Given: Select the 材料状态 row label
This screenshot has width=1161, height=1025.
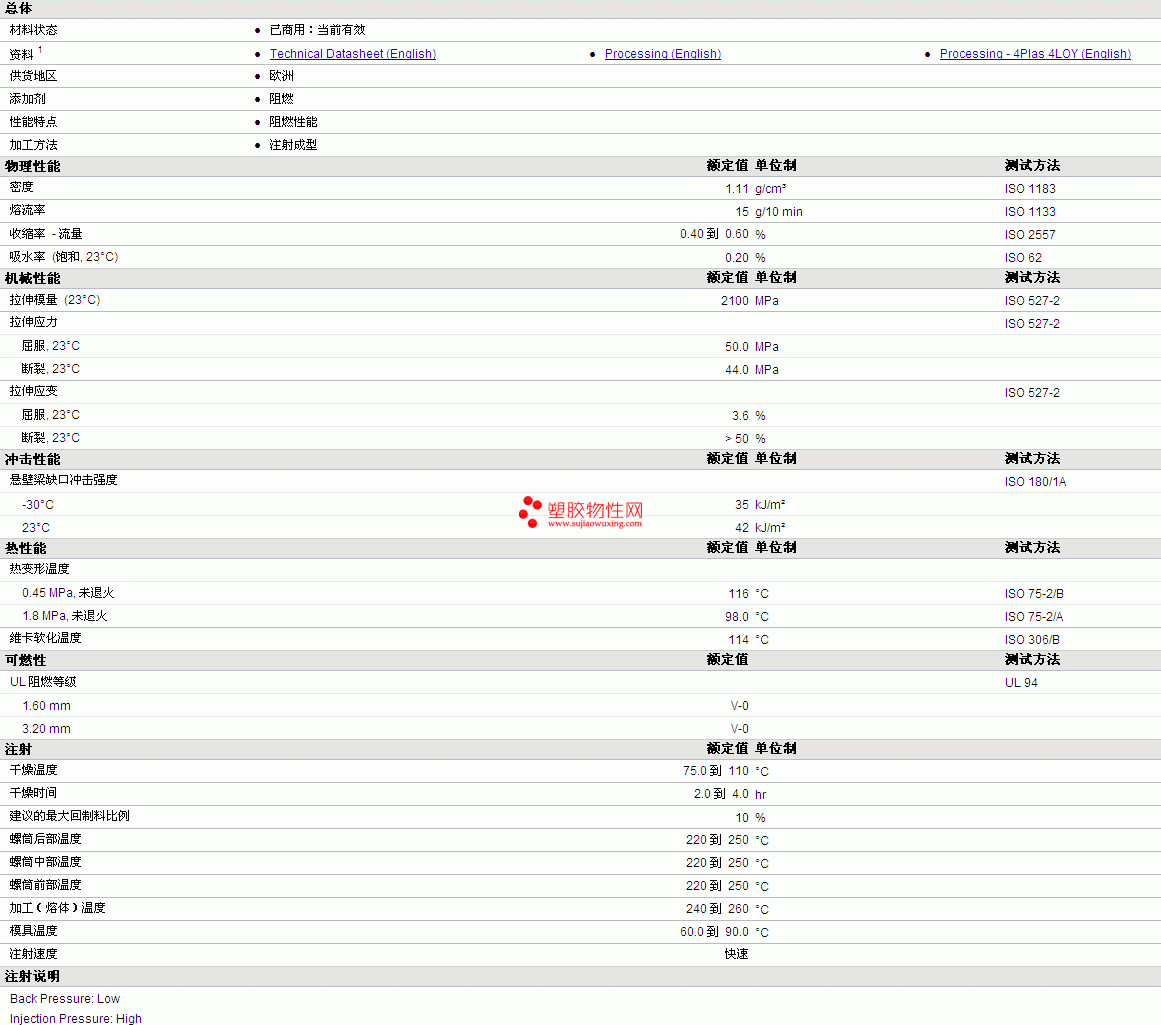Looking at the screenshot, I should [33, 30].
